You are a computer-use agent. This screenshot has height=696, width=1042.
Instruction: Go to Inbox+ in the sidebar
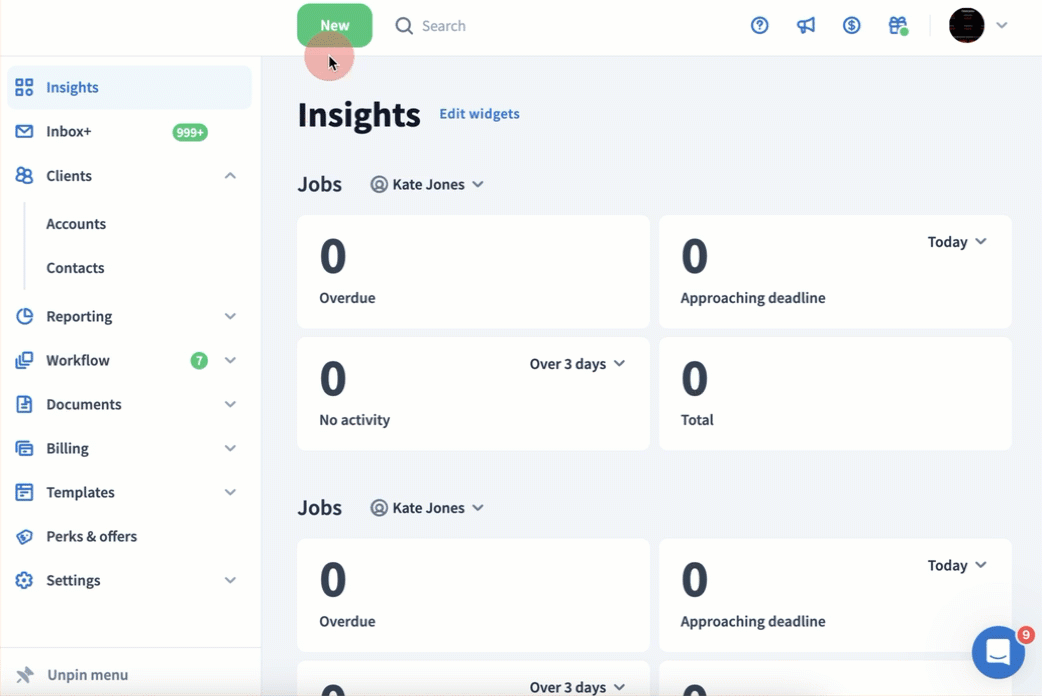point(69,132)
